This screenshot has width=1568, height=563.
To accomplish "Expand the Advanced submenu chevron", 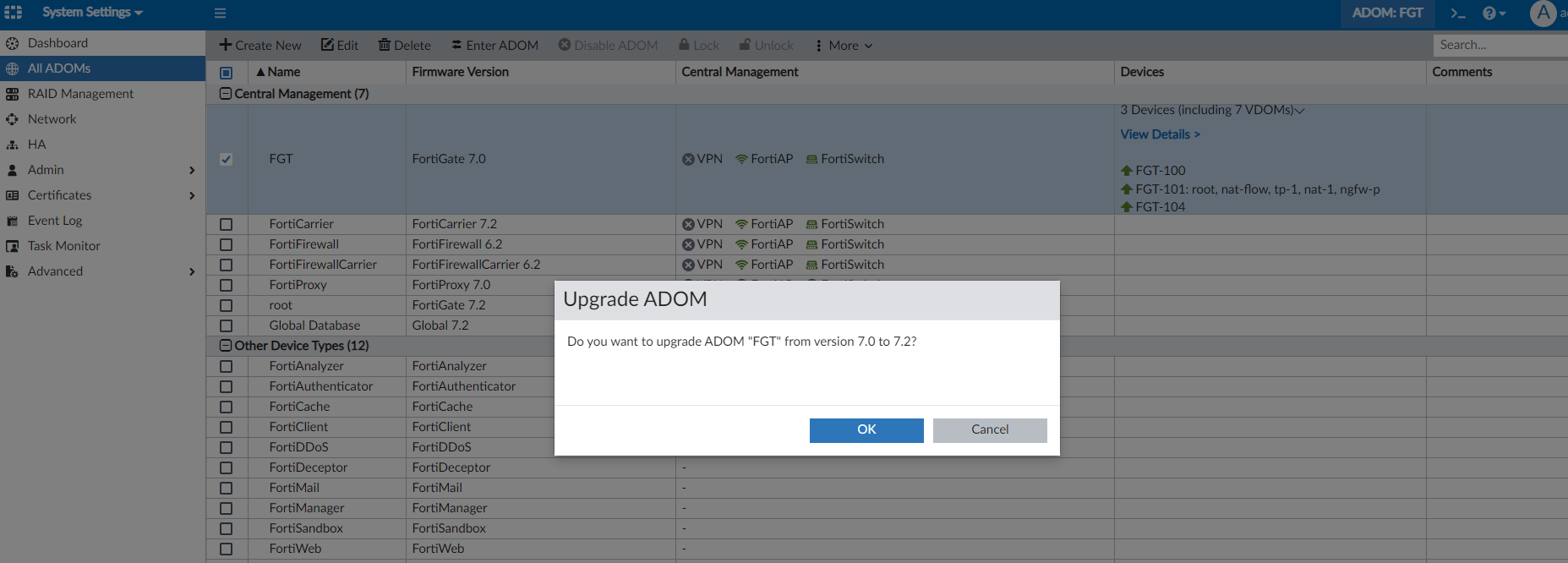I will 192,271.
